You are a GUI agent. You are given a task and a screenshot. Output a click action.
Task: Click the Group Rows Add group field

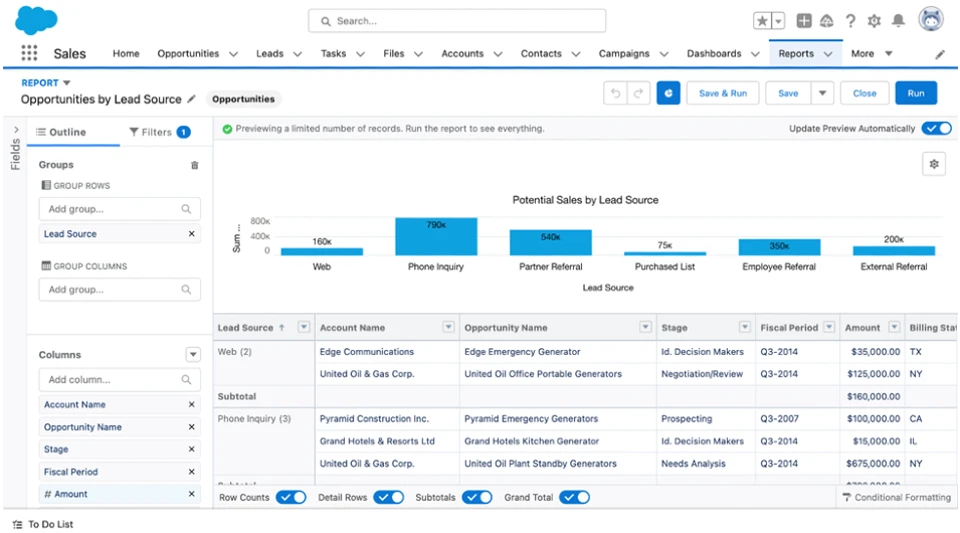coord(119,209)
